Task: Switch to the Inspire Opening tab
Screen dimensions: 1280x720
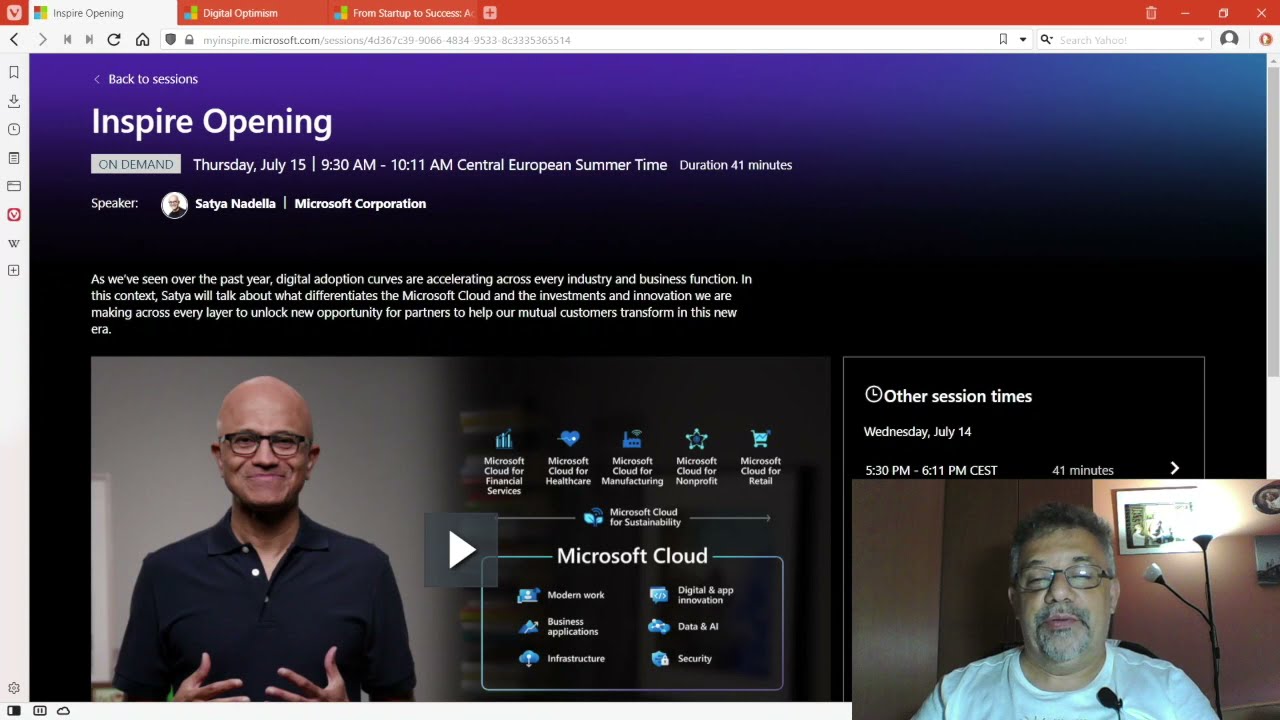Action: point(104,13)
